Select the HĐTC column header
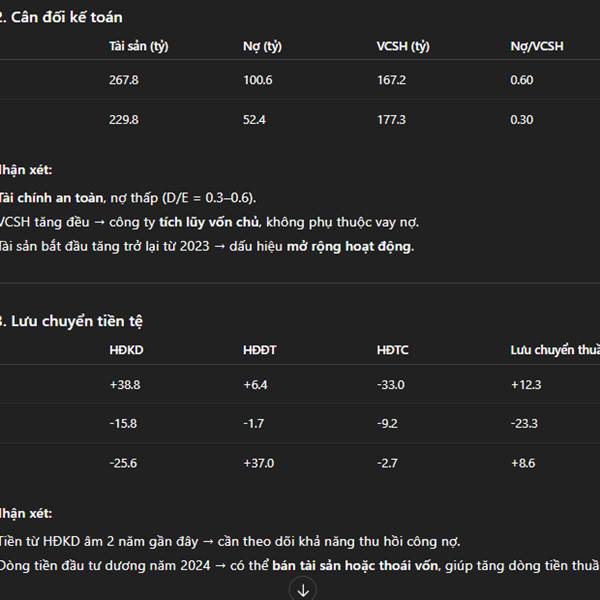Screen dimensions: 600x600 click(x=393, y=350)
